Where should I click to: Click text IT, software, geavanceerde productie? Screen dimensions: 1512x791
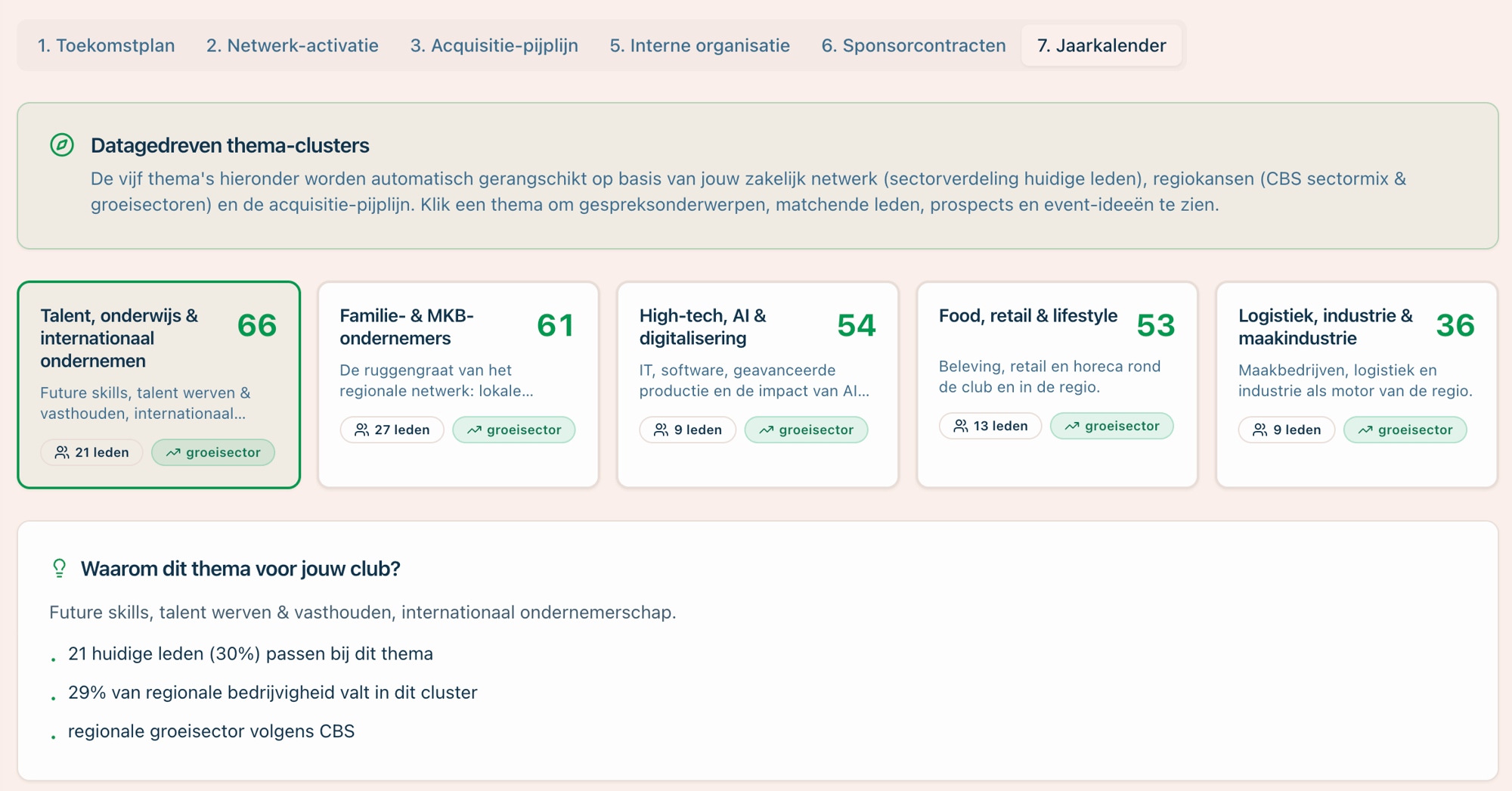[754, 380]
